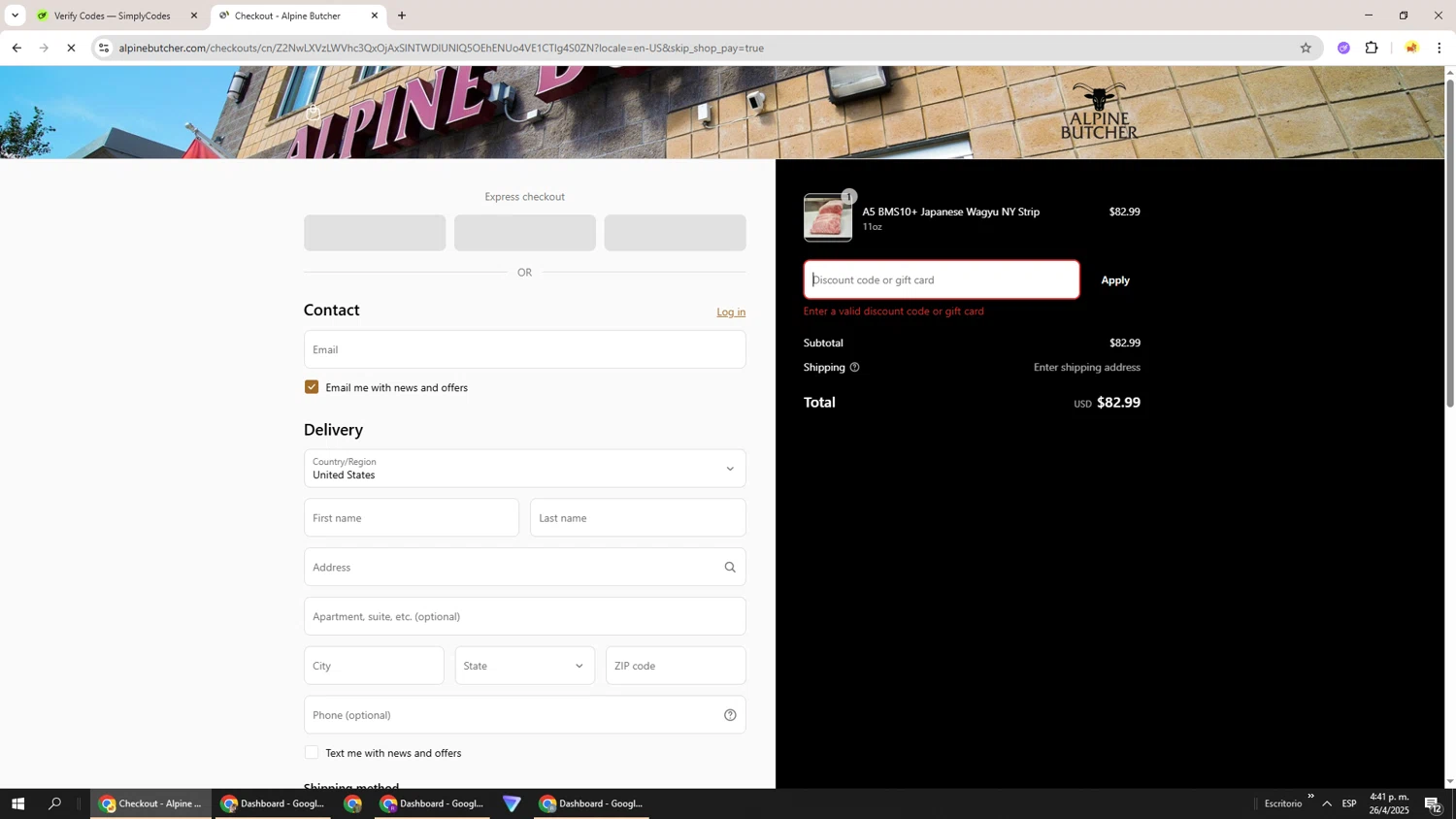View site information icon in address bar
The width and height of the screenshot is (1456, 819).
point(104,48)
